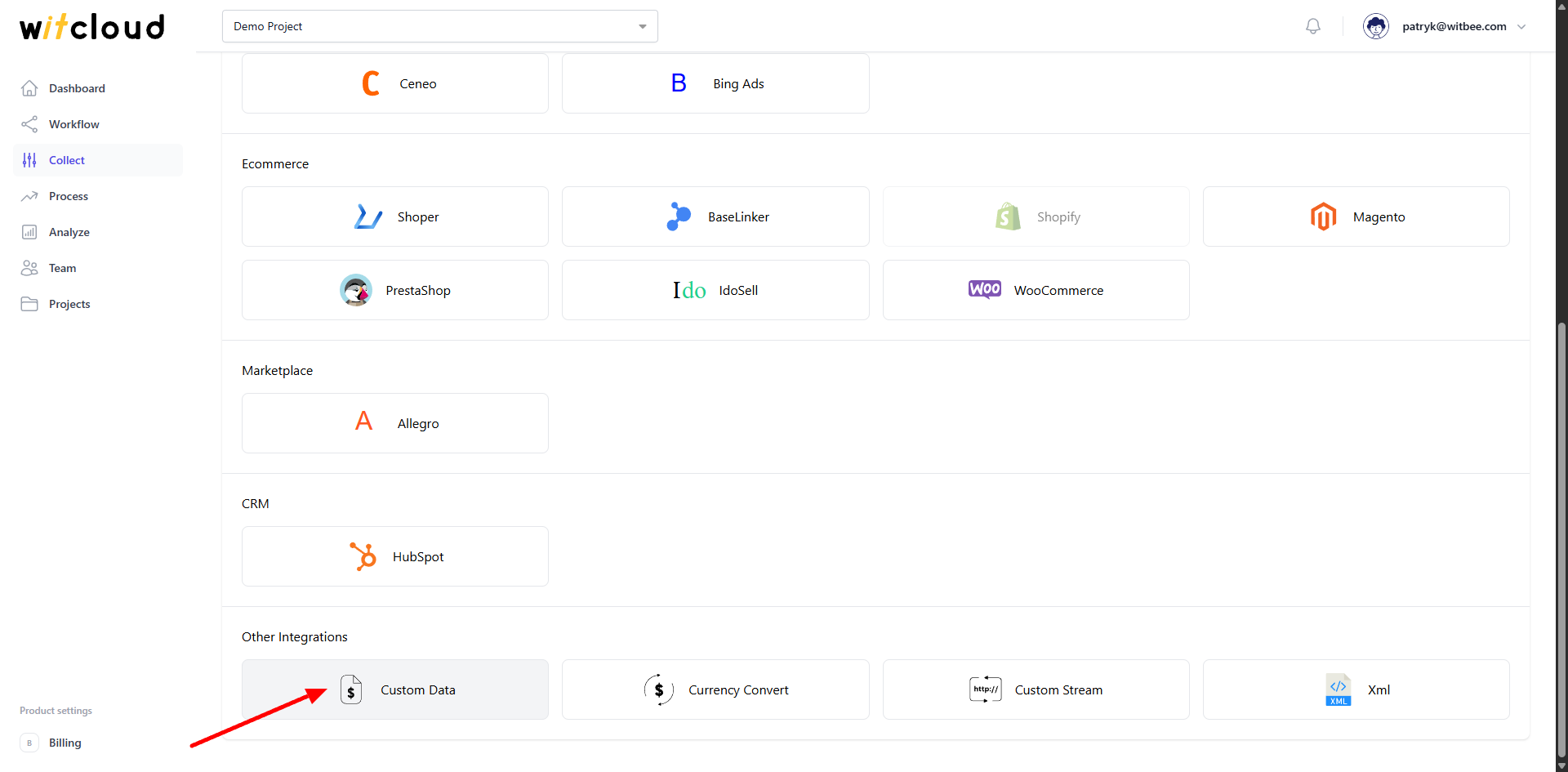The width and height of the screenshot is (1568, 772).
Task: Select HubSpot CRM label
Action: (x=418, y=556)
